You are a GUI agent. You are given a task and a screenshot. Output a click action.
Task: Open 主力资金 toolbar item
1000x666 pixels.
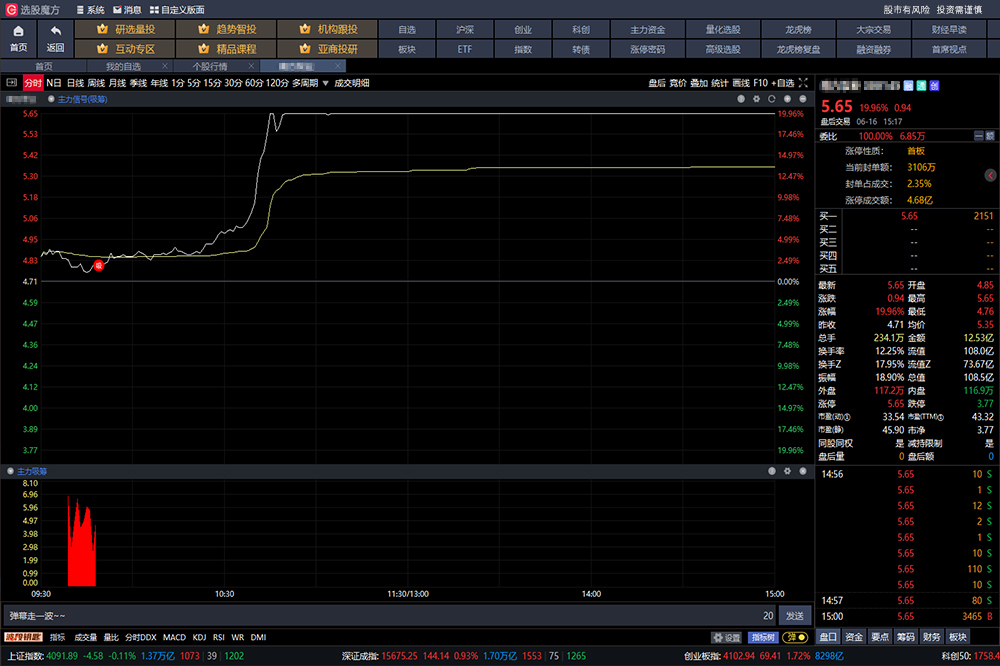647,29
